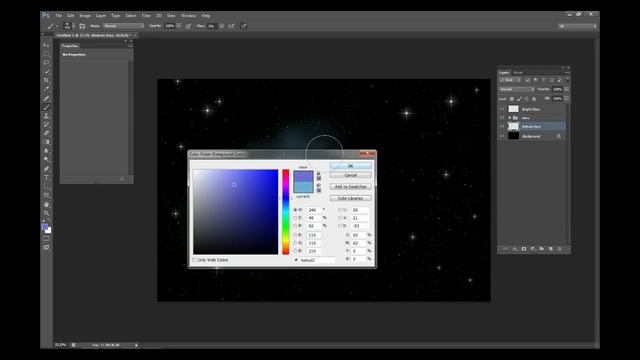The height and width of the screenshot is (360, 640).
Task: Open the layer filter Kind dropdown
Action: (x=510, y=80)
